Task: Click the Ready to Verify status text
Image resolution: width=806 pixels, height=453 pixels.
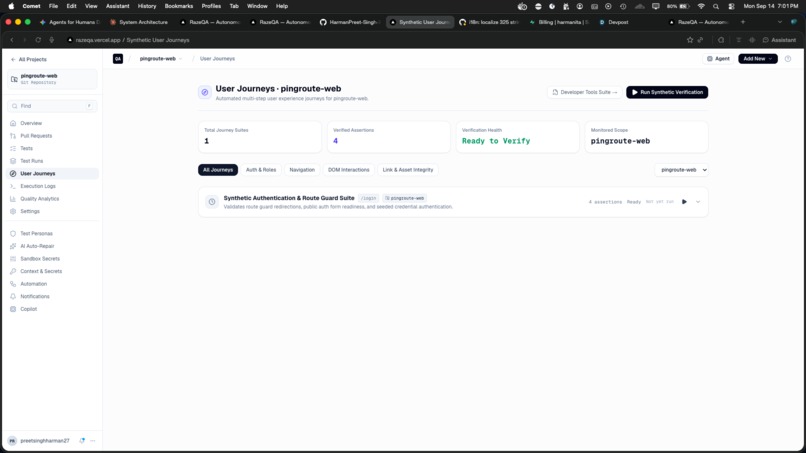Action: pyautogui.click(x=496, y=141)
